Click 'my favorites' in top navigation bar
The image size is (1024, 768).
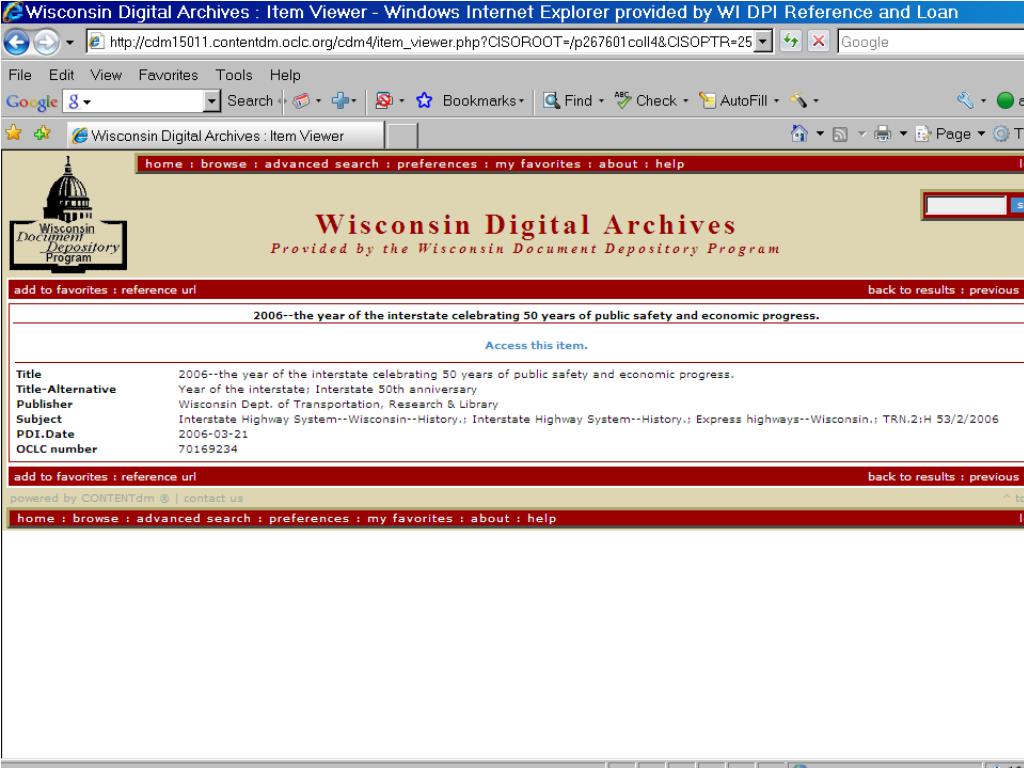click(537, 164)
